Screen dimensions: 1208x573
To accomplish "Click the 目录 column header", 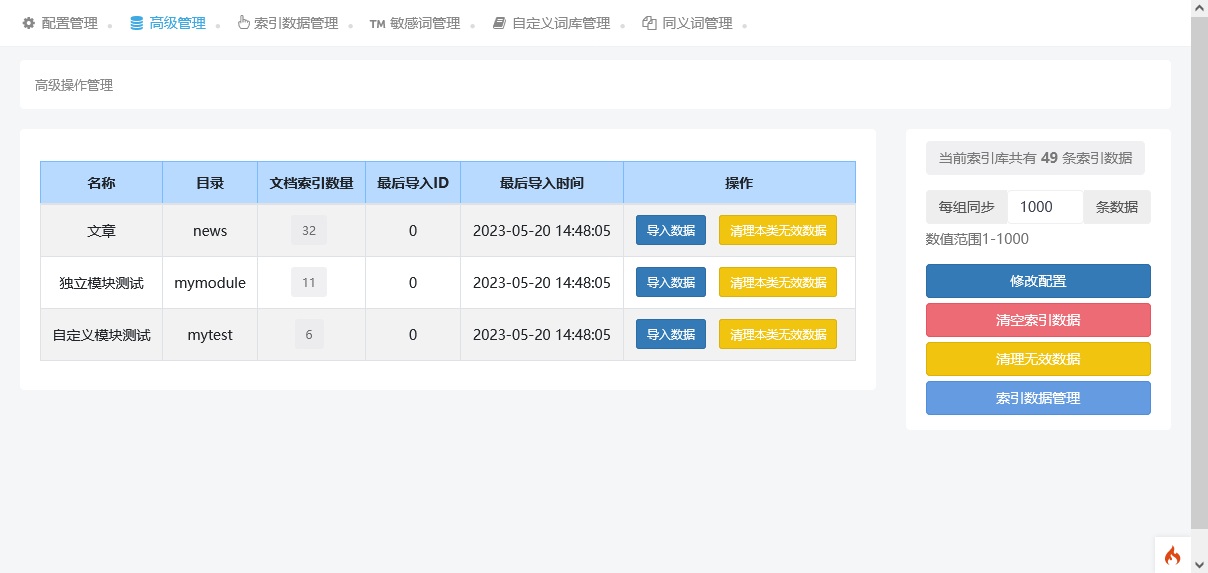I will (x=210, y=183).
